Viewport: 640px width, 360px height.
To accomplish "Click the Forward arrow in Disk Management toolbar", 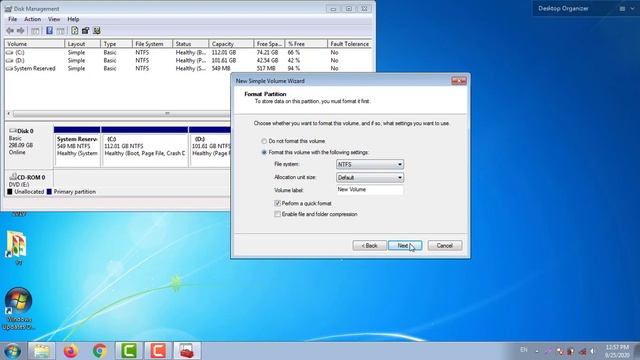I will [x=20, y=31].
